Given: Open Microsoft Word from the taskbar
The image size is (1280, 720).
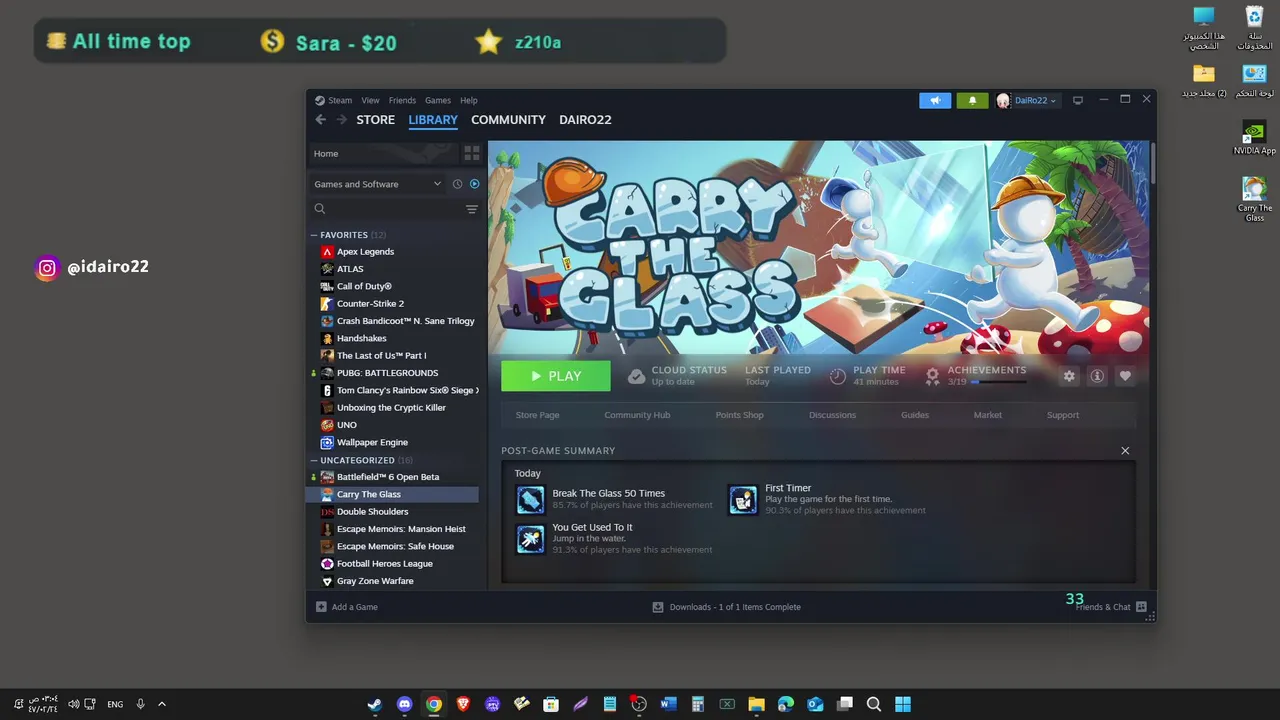Looking at the screenshot, I should coord(668,704).
